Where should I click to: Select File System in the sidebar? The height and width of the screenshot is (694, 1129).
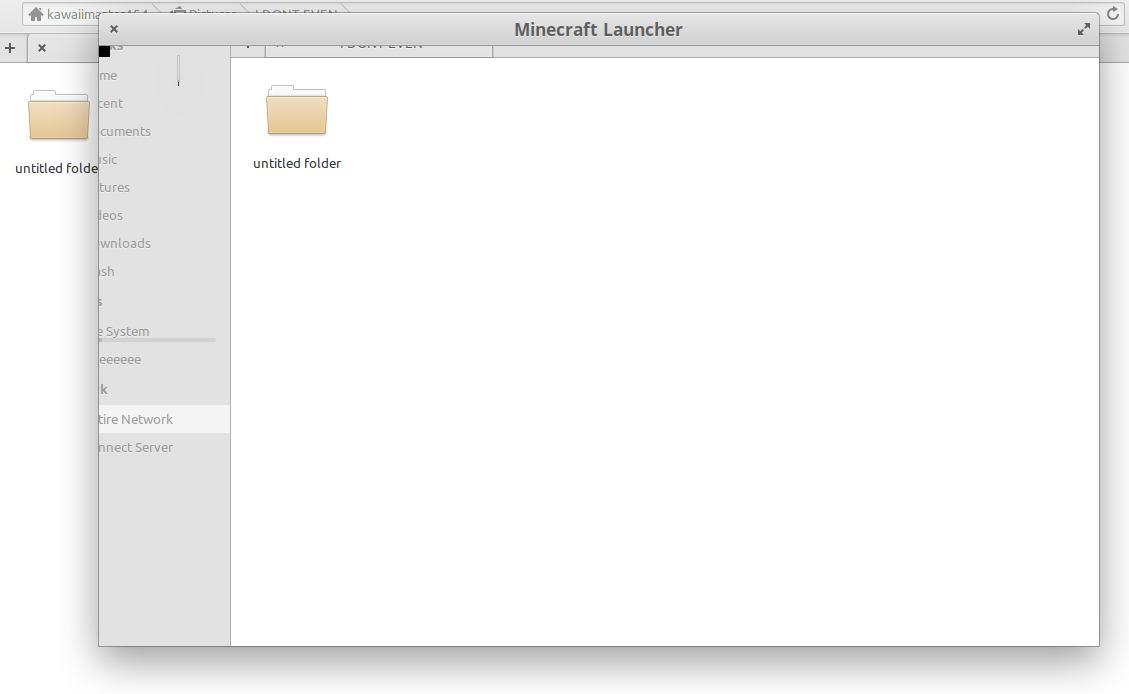[164, 332]
